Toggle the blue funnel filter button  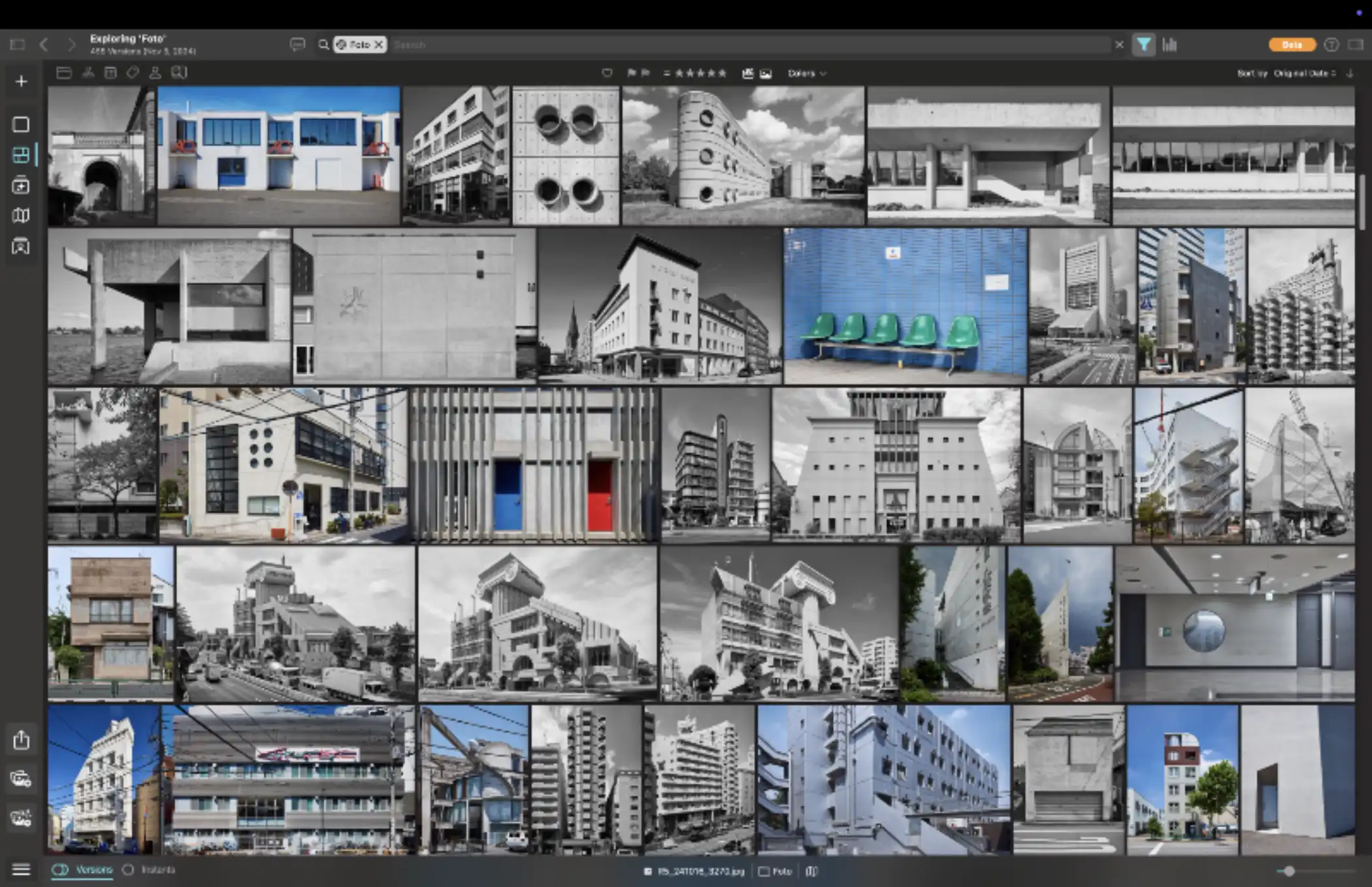coord(1144,44)
